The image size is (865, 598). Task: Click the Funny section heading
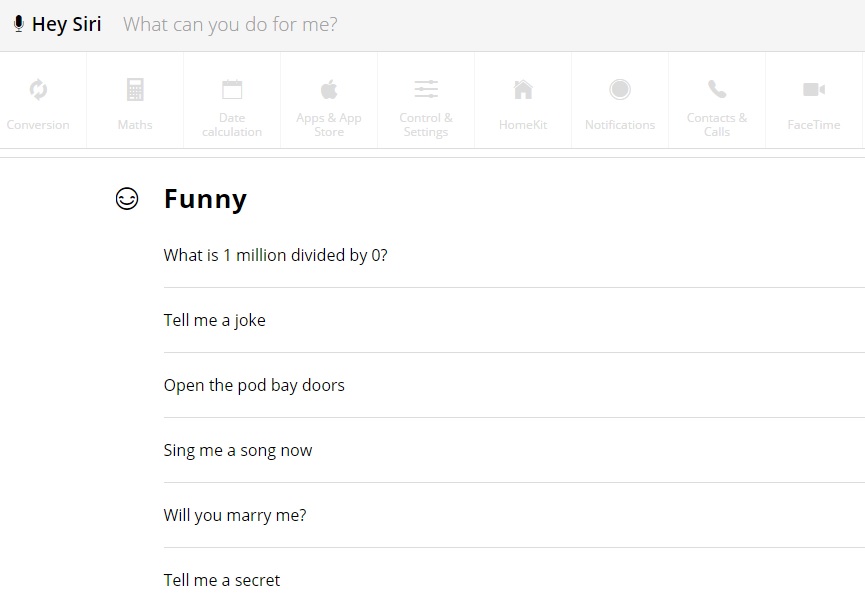(x=205, y=199)
